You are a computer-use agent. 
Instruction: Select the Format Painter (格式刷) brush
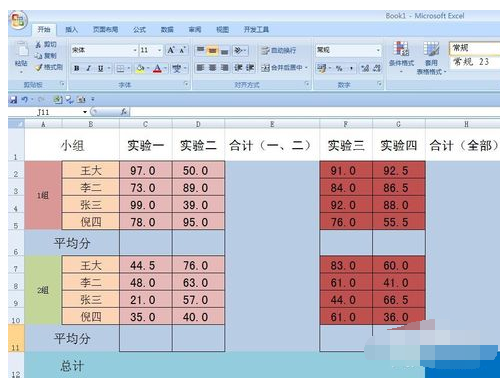(x=49, y=67)
